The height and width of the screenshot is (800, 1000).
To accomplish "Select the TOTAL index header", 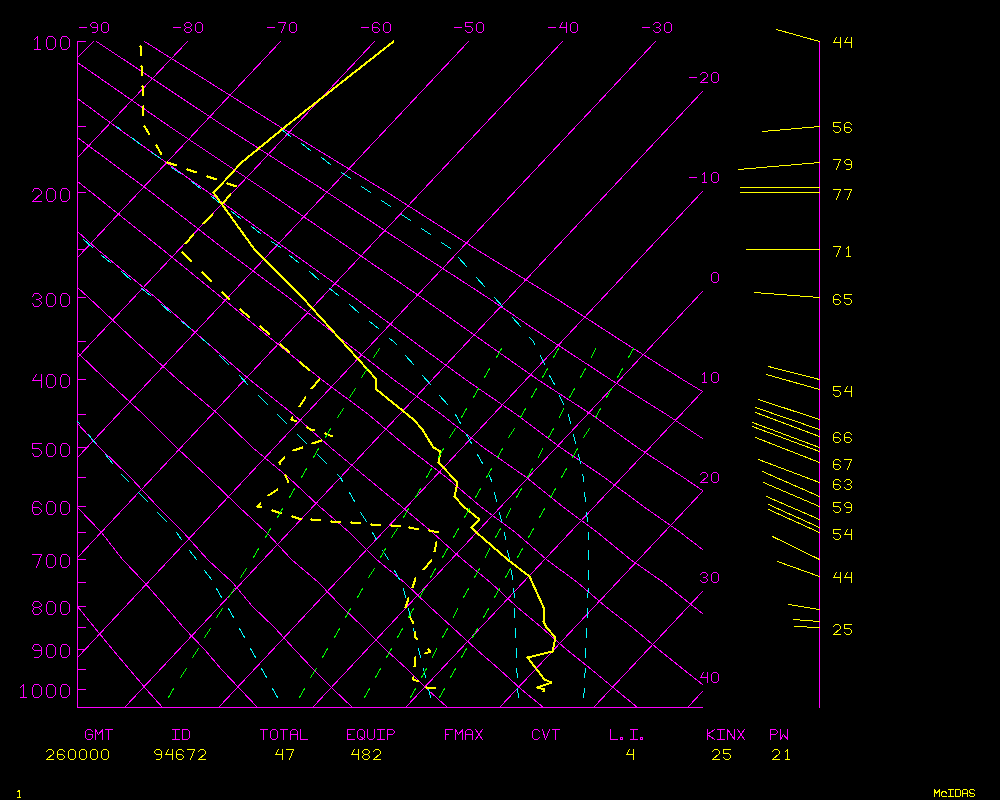I will (x=284, y=735).
